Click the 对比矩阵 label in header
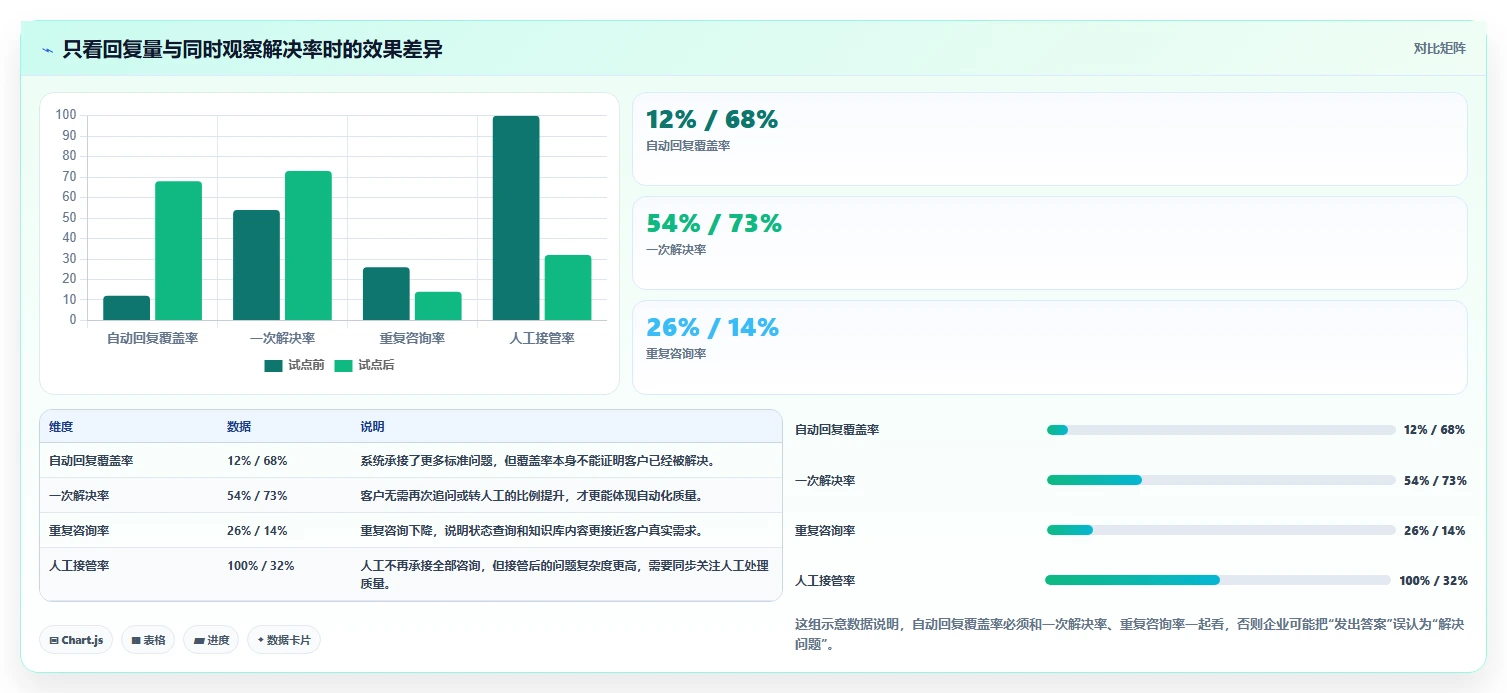1507x693 pixels. click(1439, 48)
